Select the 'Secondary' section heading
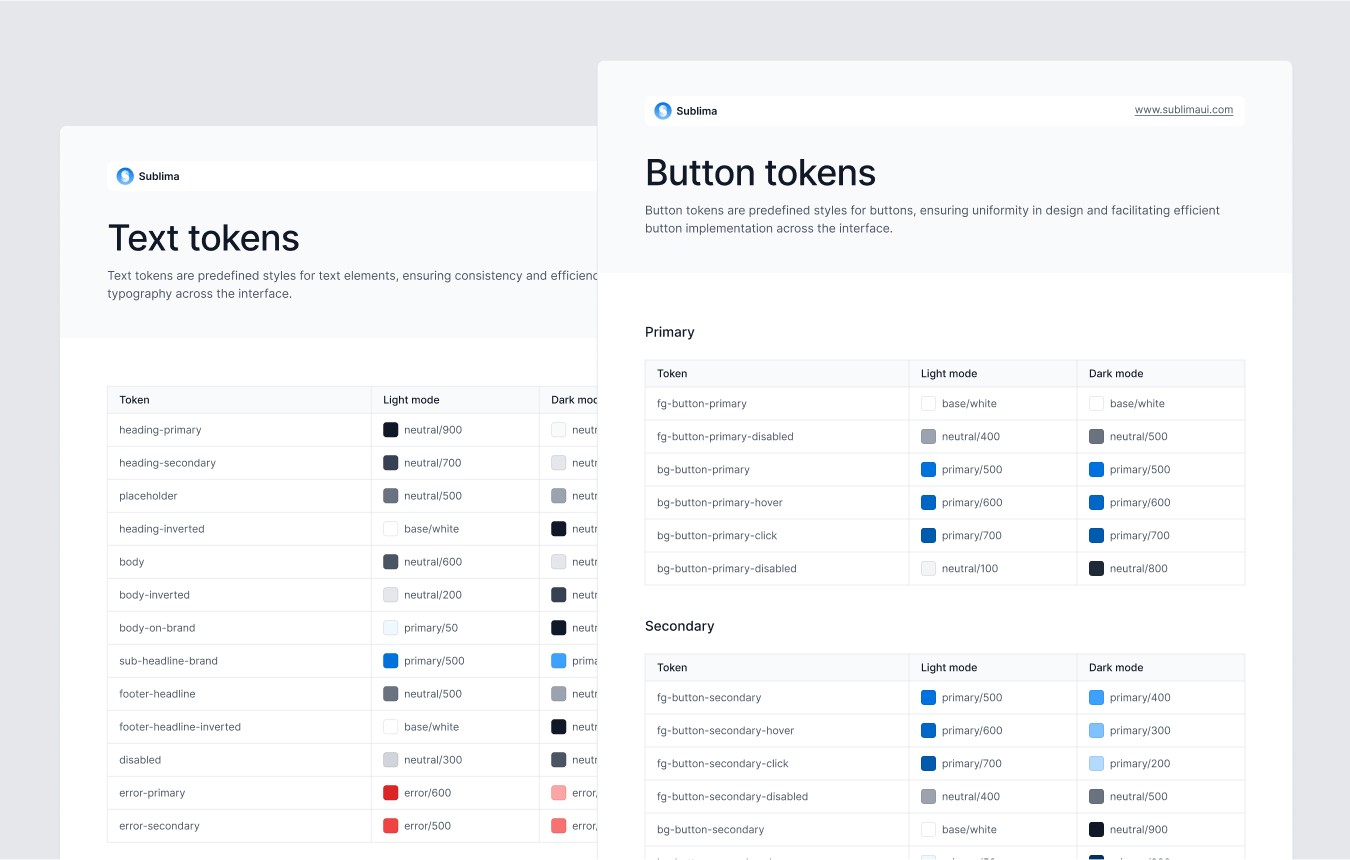The height and width of the screenshot is (860, 1350). point(680,626)
